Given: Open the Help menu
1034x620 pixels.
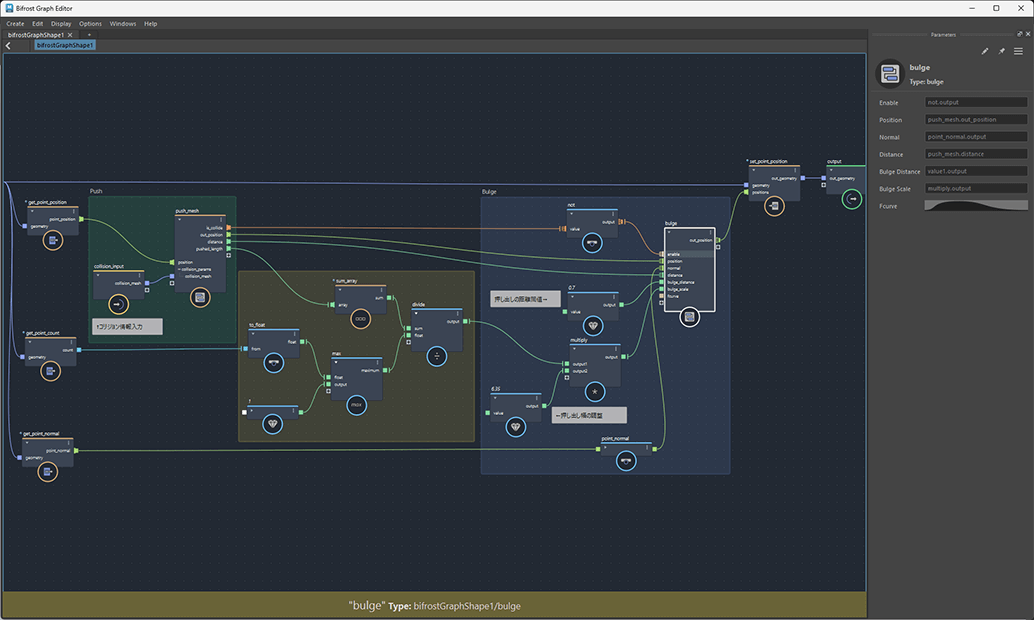Looking at the screenshot, I should 150,24.
